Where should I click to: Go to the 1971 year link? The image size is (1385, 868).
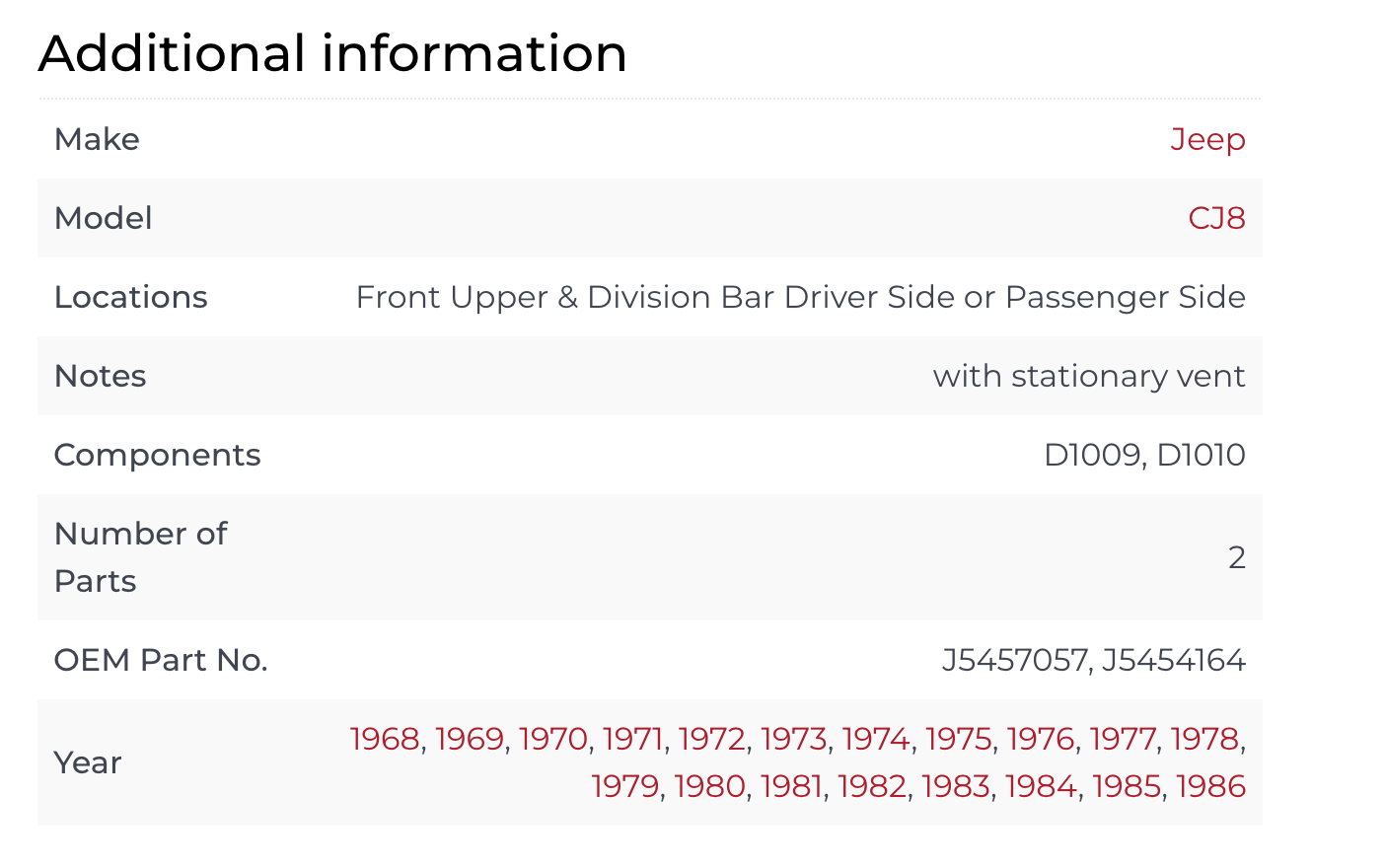pyautogui.click(x=632, y=739)
